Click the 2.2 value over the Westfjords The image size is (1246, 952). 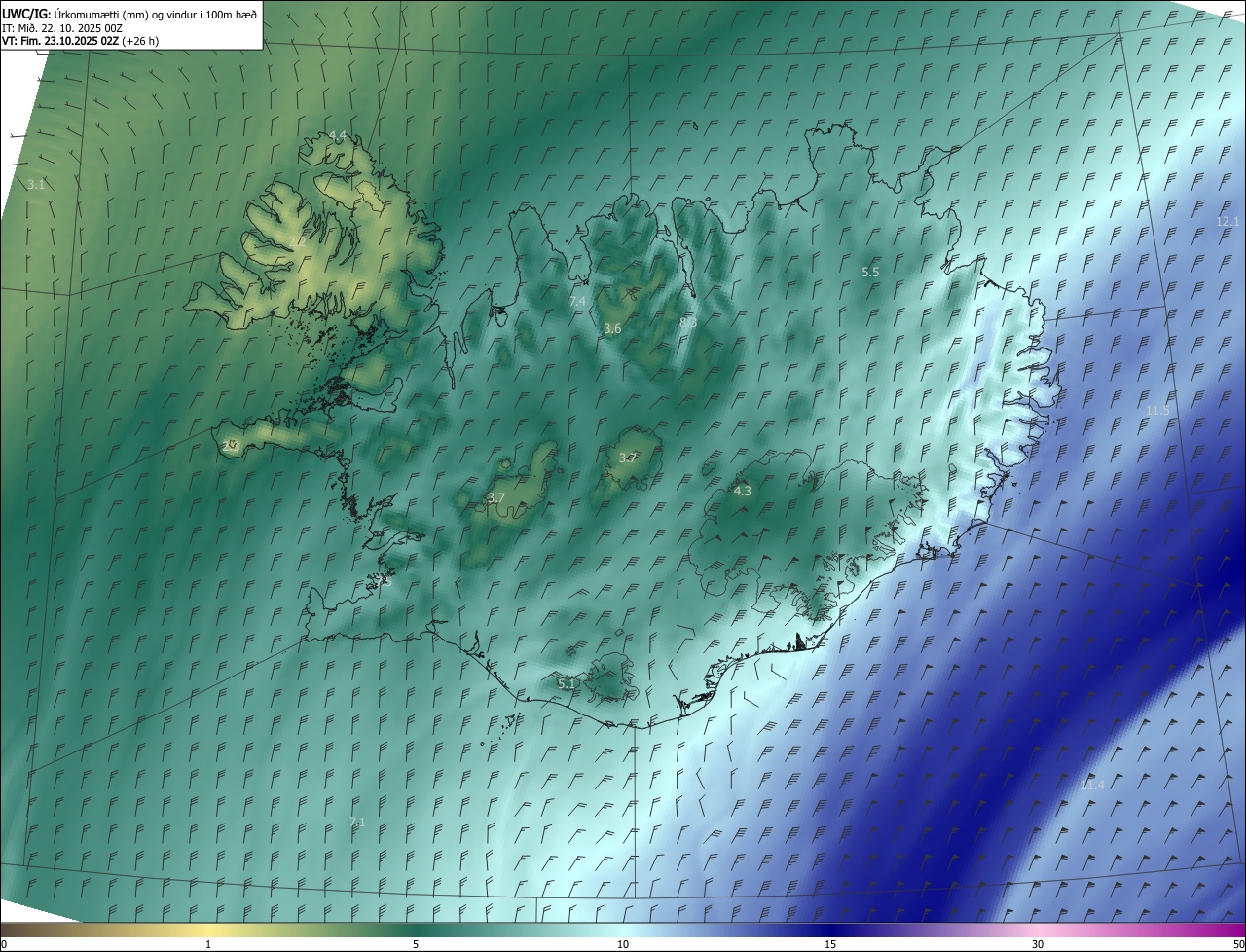[297, 241]
